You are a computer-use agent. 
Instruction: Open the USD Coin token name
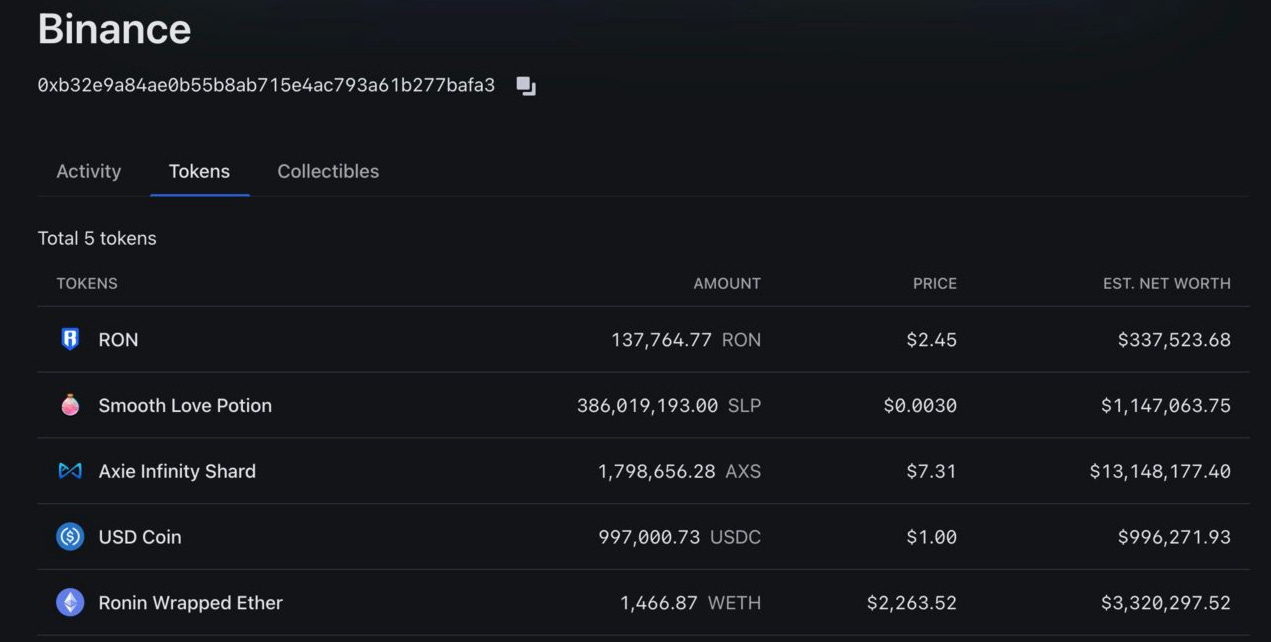pyautogui.click(x=140, y=537)
